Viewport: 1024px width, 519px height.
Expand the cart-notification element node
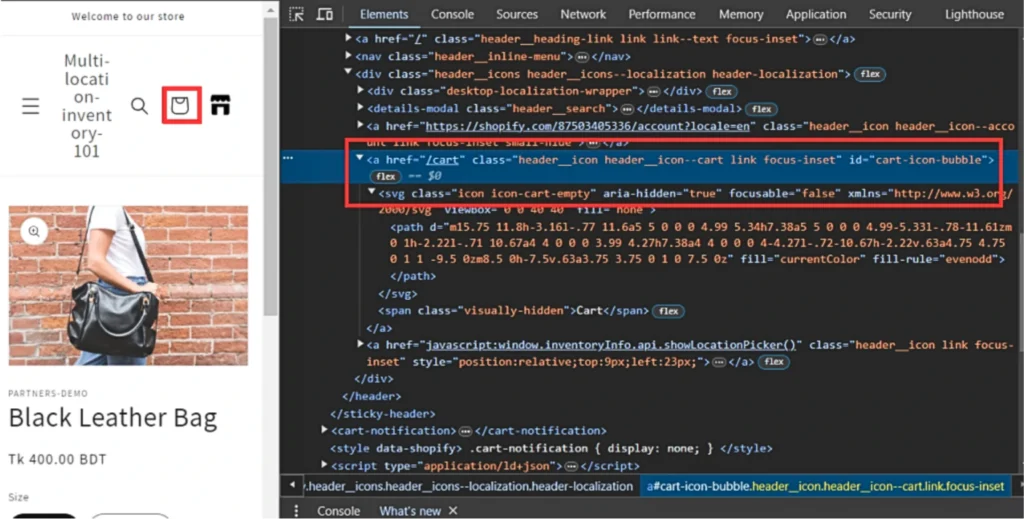point(324,430)
